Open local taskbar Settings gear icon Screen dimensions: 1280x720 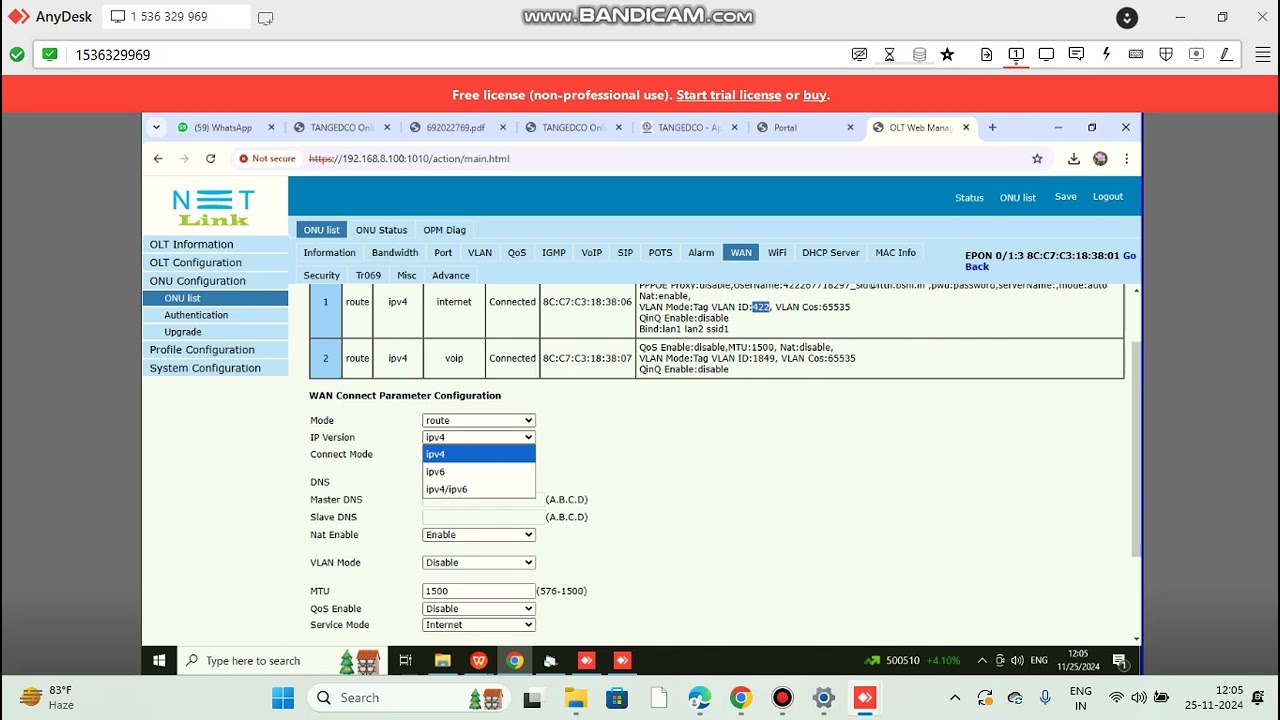pos(823,698)
